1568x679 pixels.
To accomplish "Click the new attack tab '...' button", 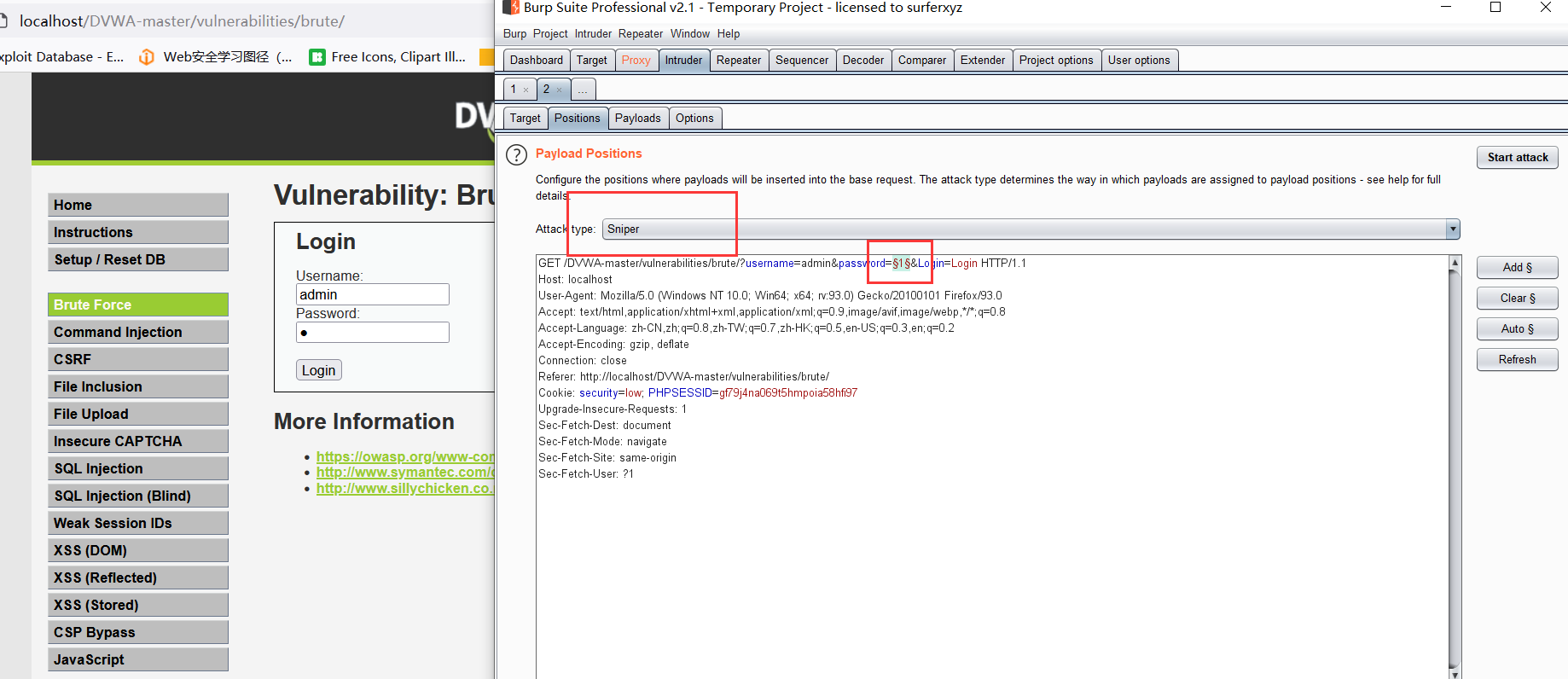I will click(583, 90).
